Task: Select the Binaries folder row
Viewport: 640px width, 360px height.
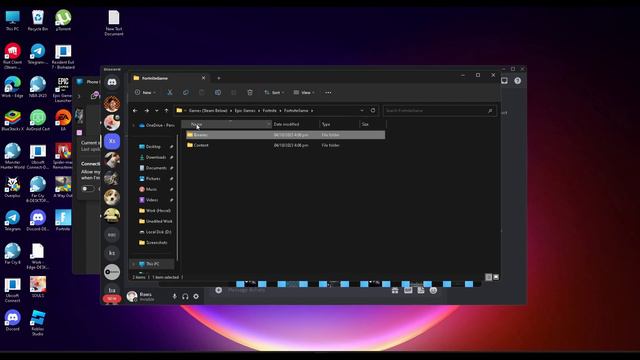Action: (x=285, y=135)
